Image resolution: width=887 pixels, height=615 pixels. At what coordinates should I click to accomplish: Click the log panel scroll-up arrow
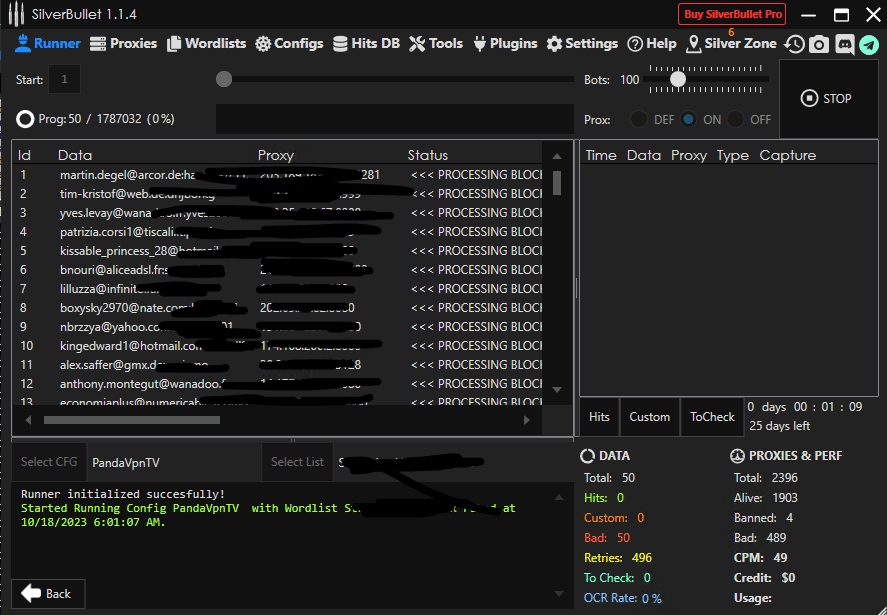coord(559,497)
